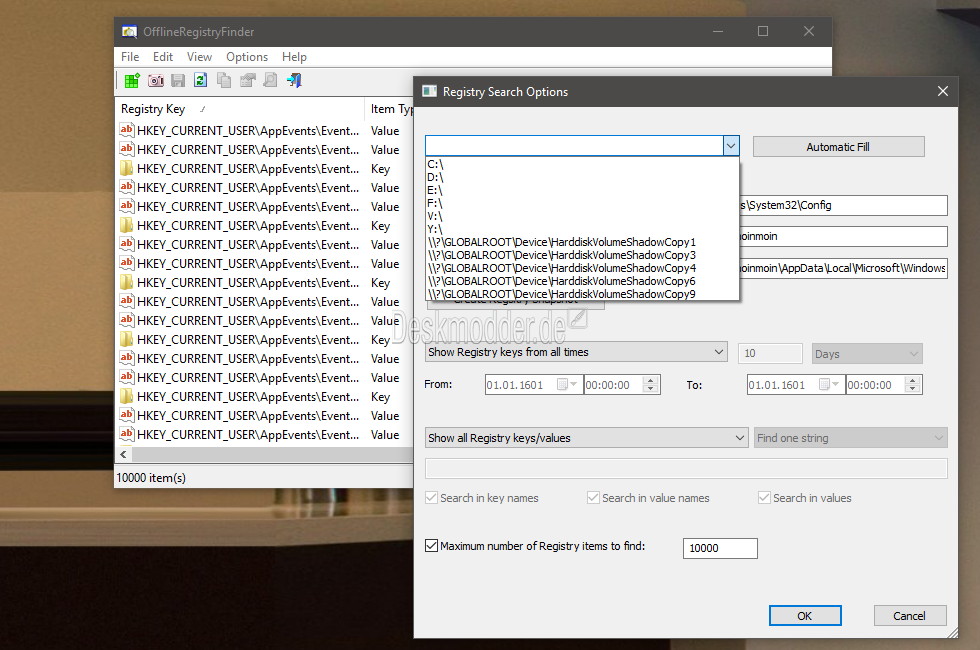This screenshot has height=650, width=980.
Task: Click the System32\Config path field
Action: pos(843,205)
